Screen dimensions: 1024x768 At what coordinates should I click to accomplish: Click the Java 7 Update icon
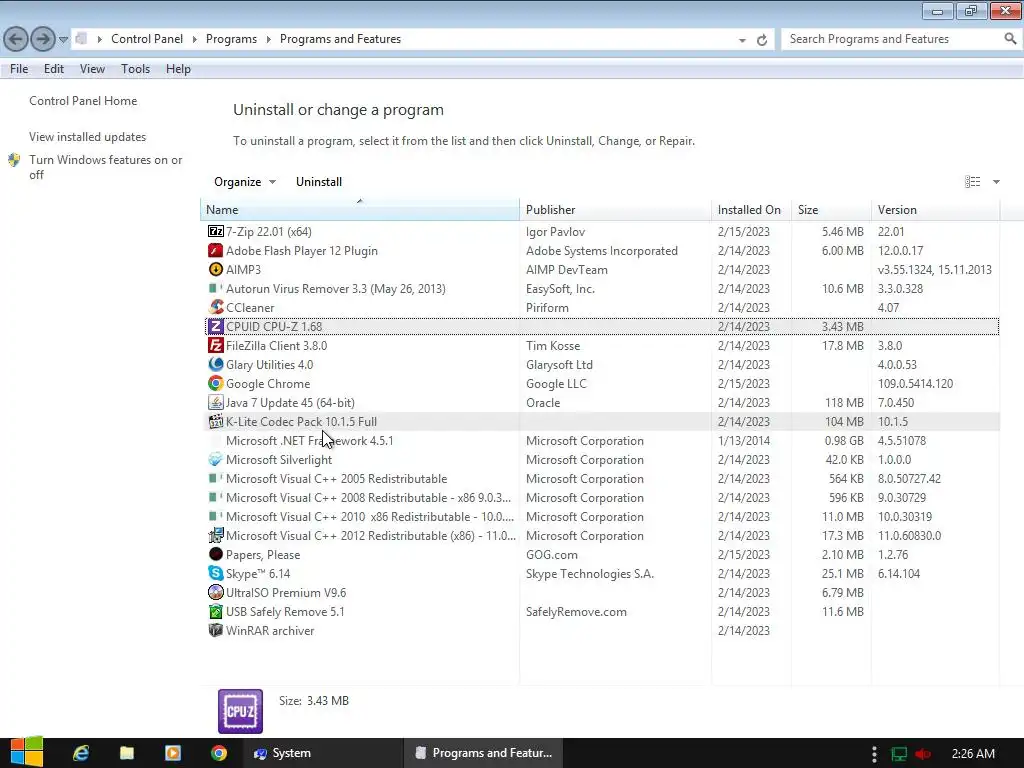[x=216, y=402]
